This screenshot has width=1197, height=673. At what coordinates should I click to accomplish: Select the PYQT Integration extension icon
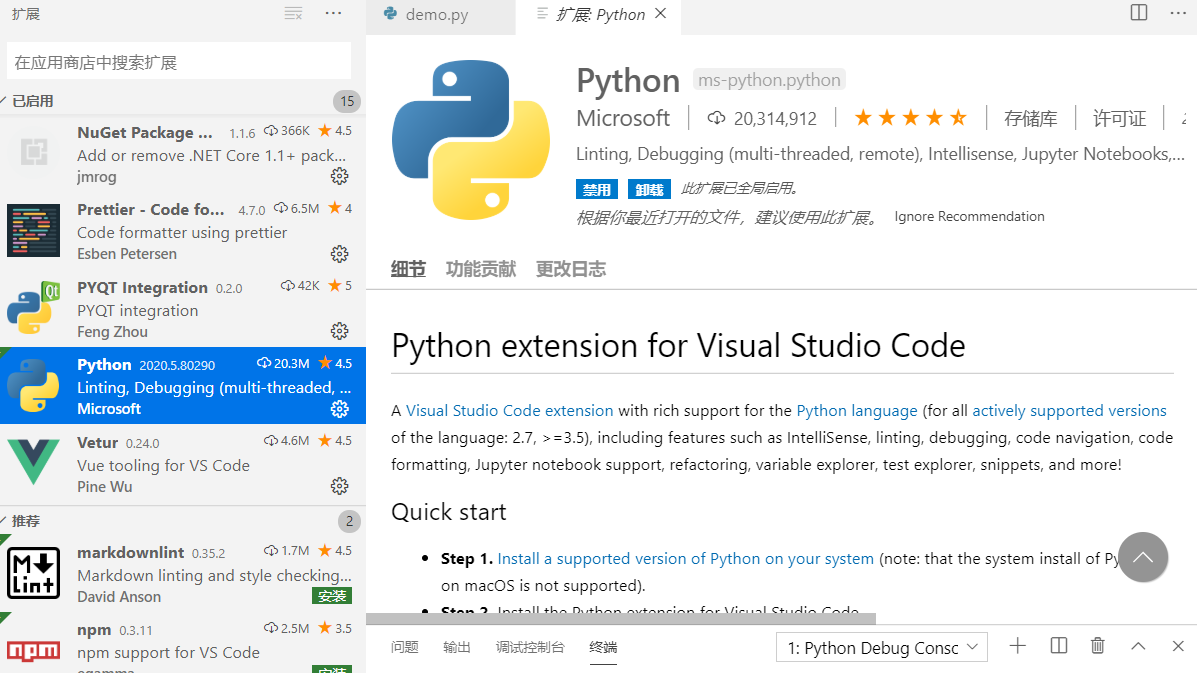coord(34,308)
